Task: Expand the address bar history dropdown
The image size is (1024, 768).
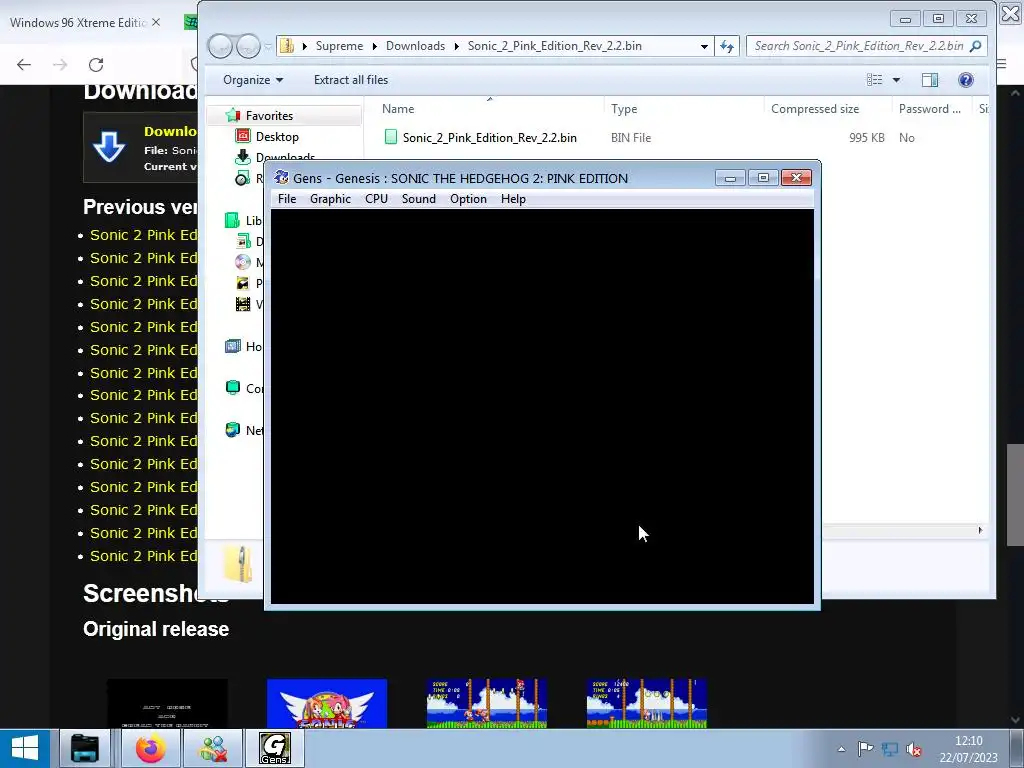Action: point(704,46)
